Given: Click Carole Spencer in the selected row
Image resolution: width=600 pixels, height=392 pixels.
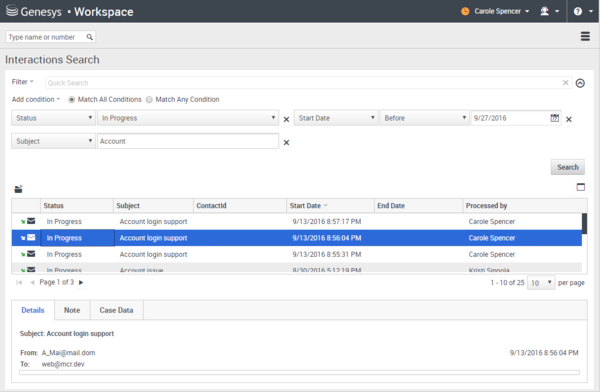Looking at the screenshot, I should pyautogui.click(x=492, y=238).
